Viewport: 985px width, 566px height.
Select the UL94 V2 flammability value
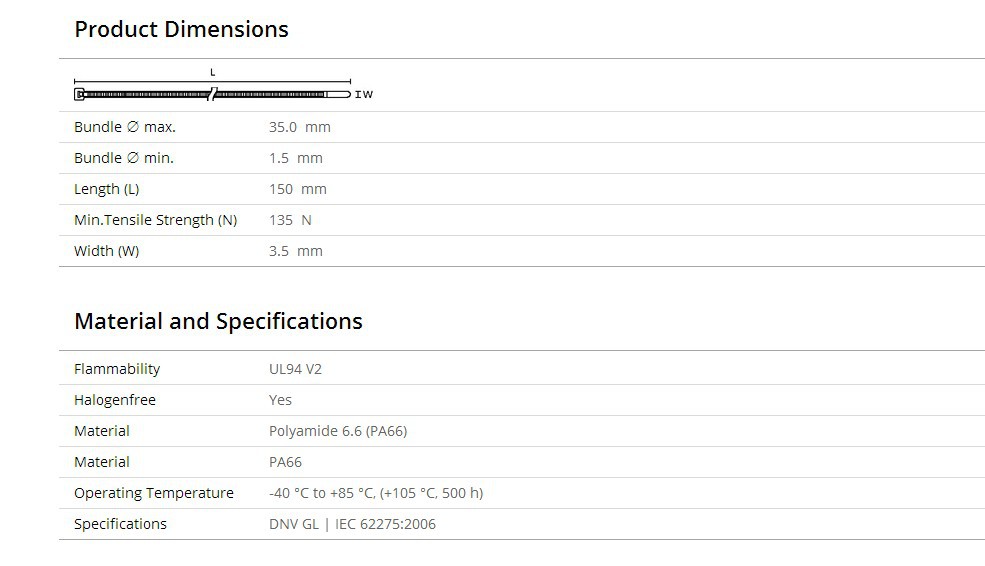click(x=295, y=369)
